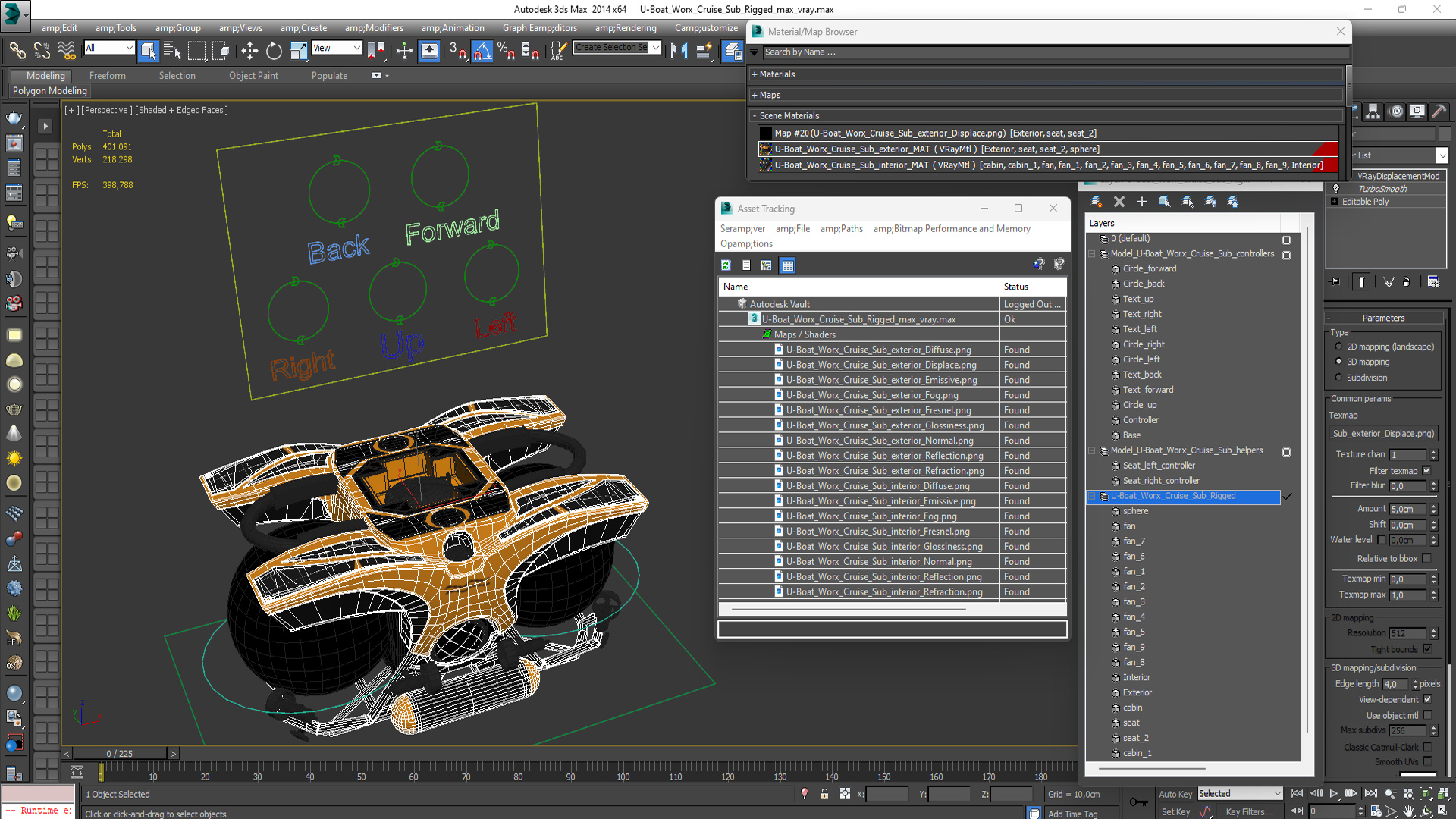Screen dimensions: 1456x819
Task: Open the key mode Selected dropdown
Action: pyautogui.click(x=1240, y=794)
